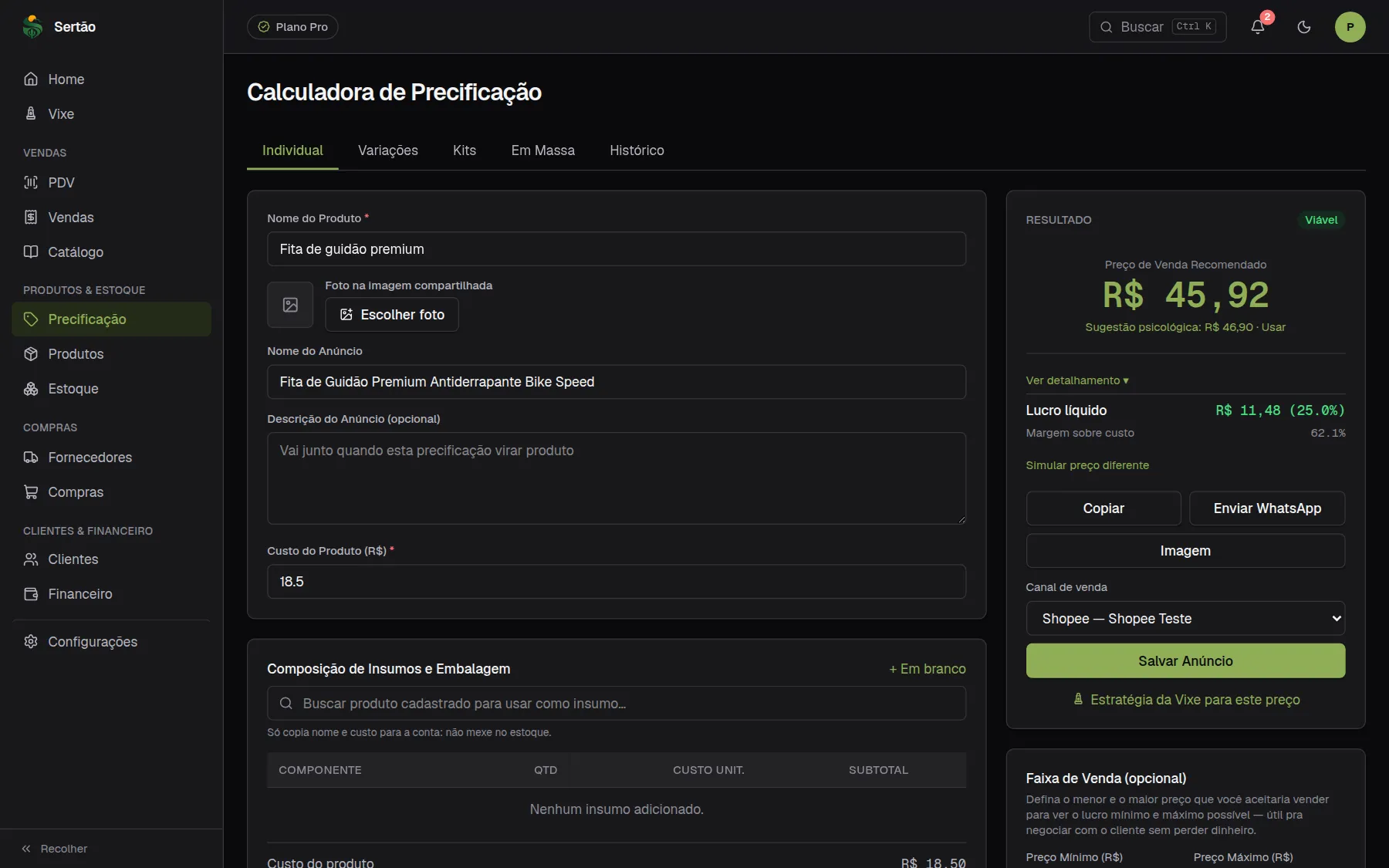Image resolution: width=1389 pixels, height=868 pixels.
Task: Open Estratégia da Vixe para este preço
Action: click(x=1186, y=700)
